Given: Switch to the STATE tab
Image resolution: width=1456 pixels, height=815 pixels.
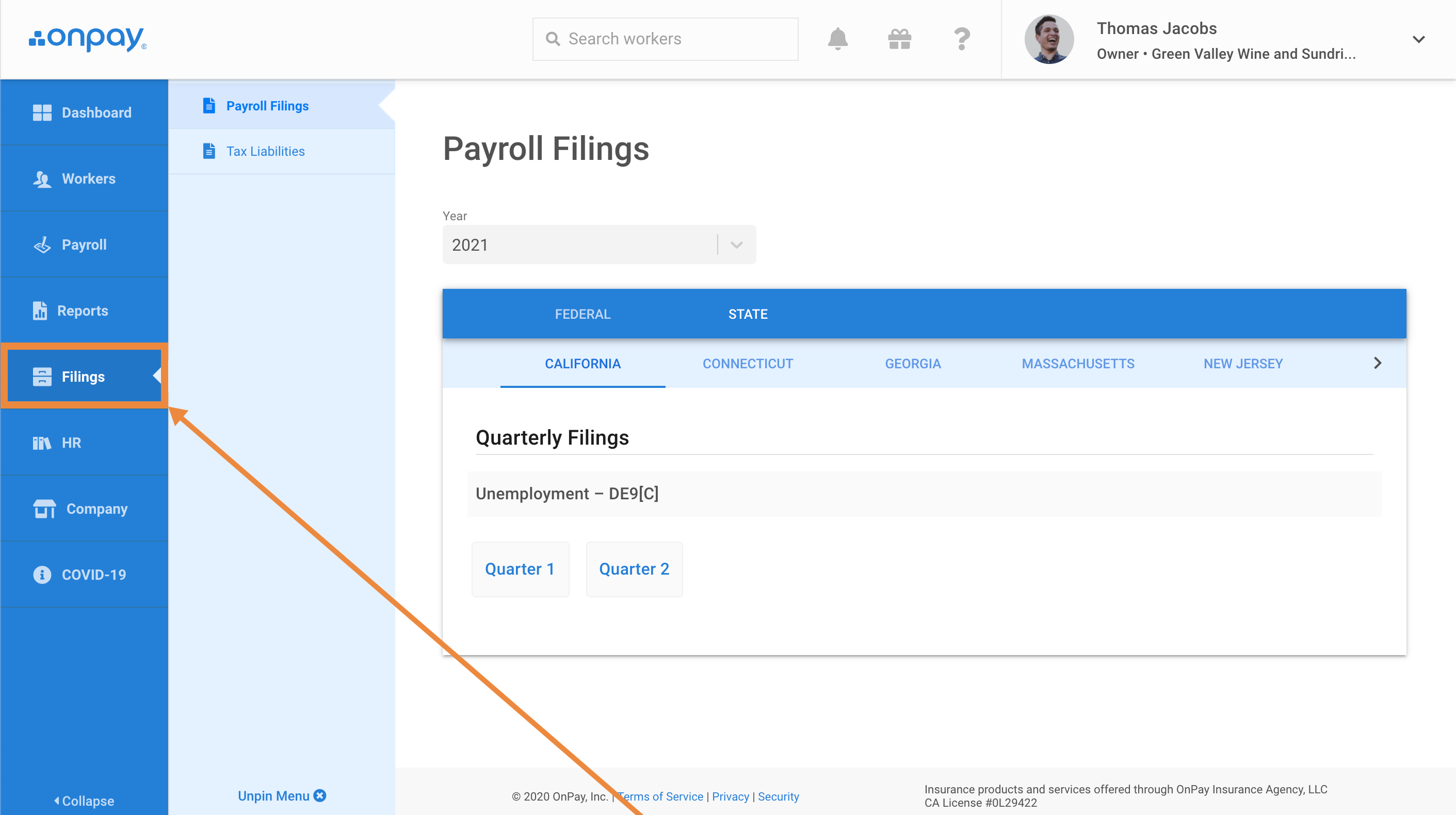Looking at the screenshot, I should 748,314.
